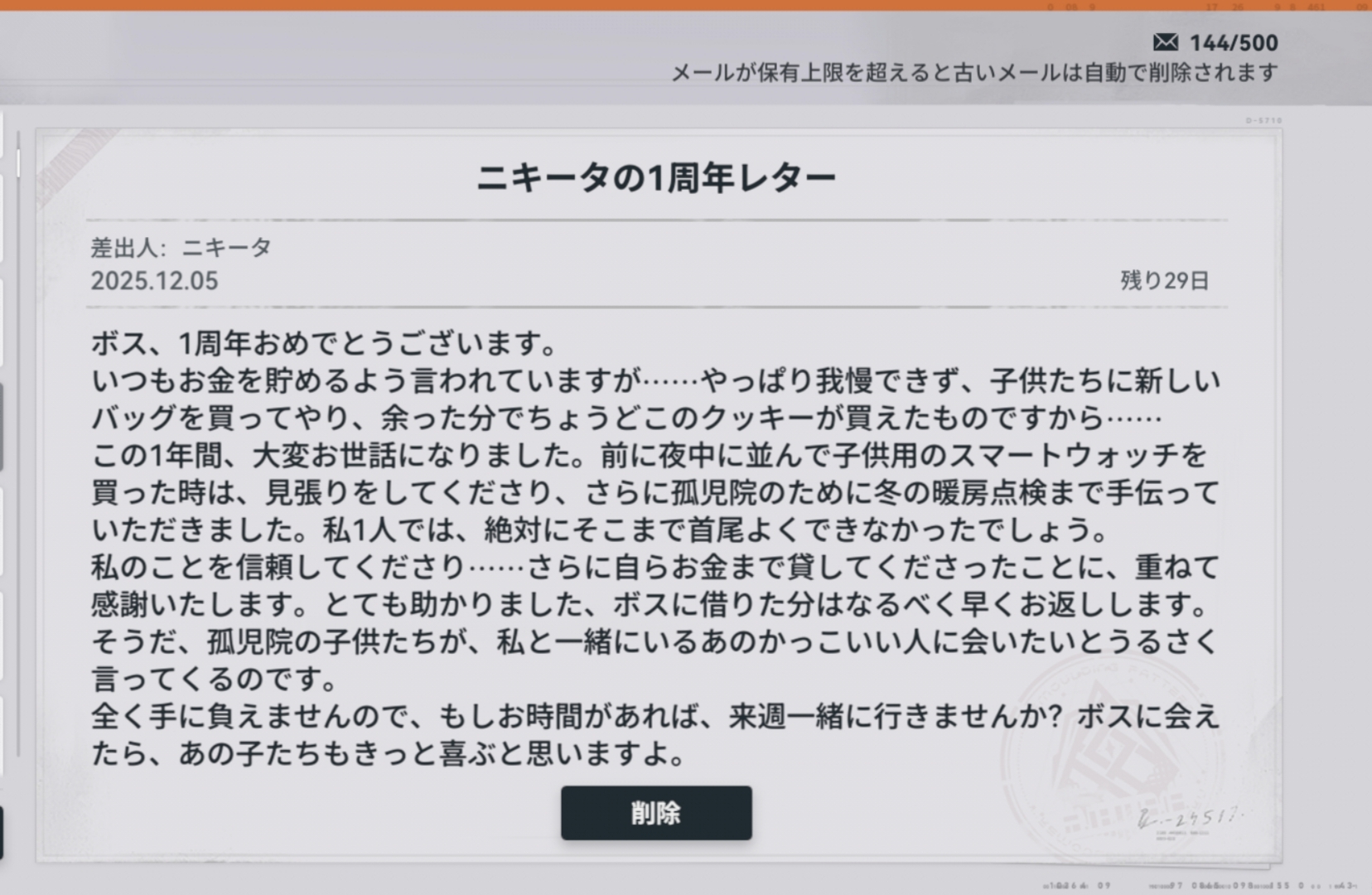
Task: Click the dark button at left edge
Action: 2,832
